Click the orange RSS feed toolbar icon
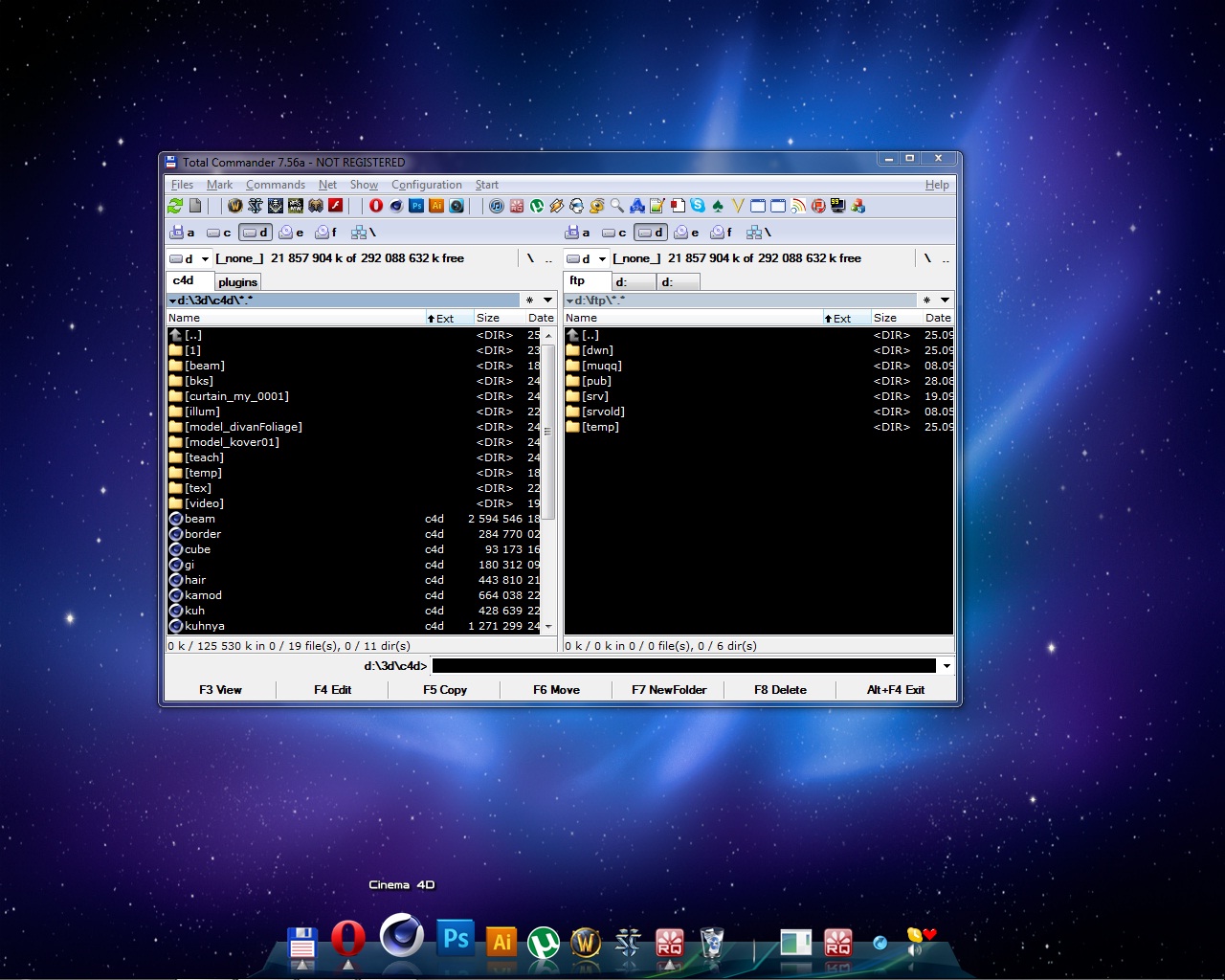The image size is (1225, 980). (x=798, y=206)
